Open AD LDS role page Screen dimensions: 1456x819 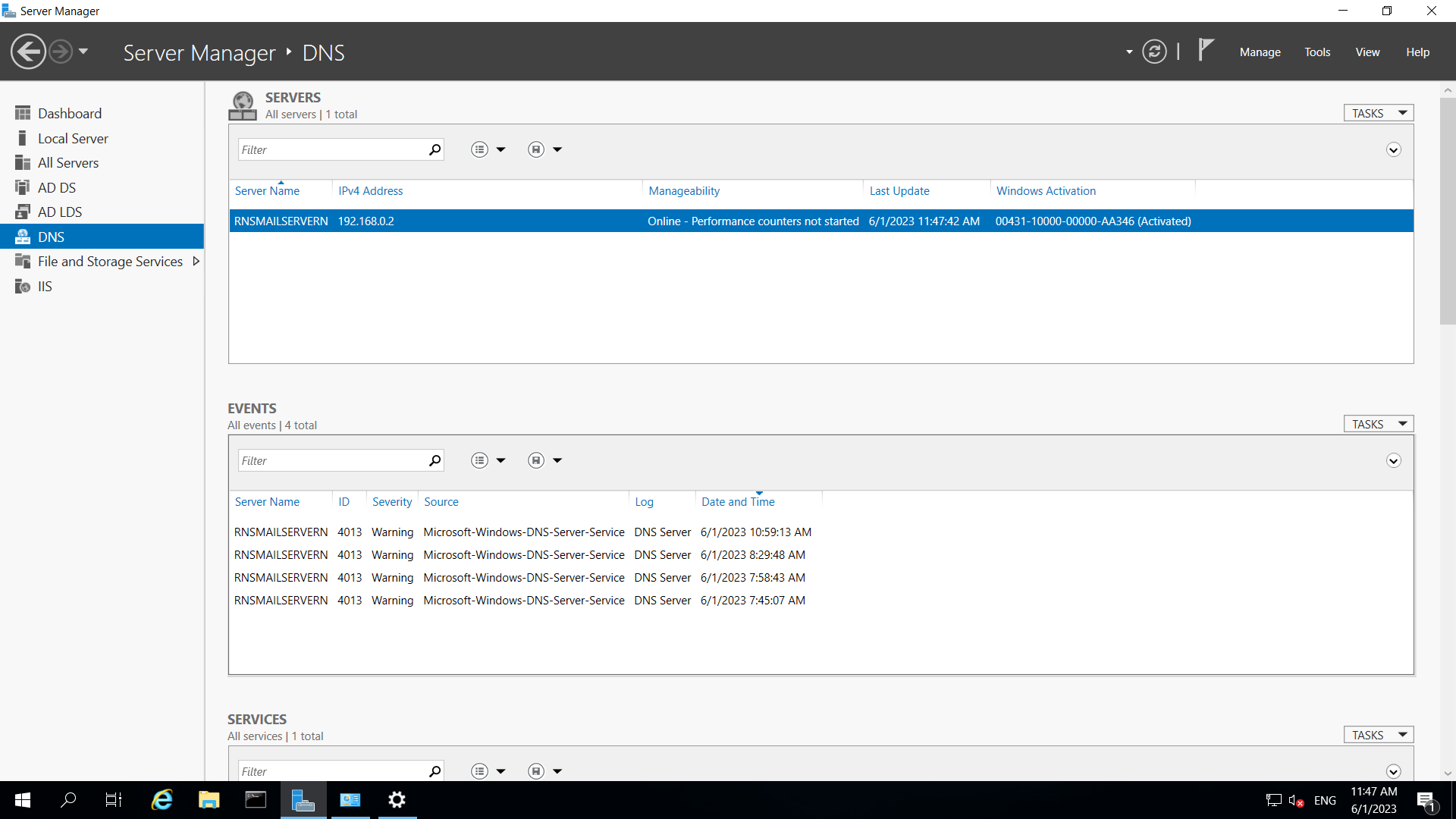102,212
